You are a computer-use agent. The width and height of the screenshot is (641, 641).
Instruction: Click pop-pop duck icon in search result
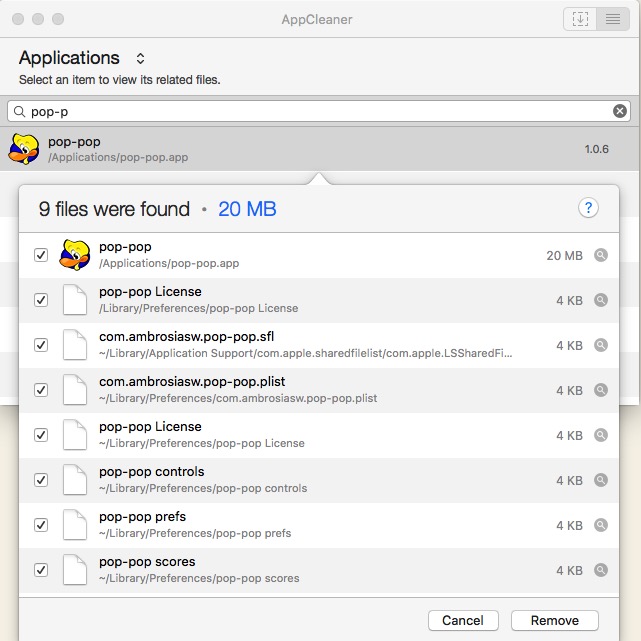pyautogui.click(x=24, y=149)
